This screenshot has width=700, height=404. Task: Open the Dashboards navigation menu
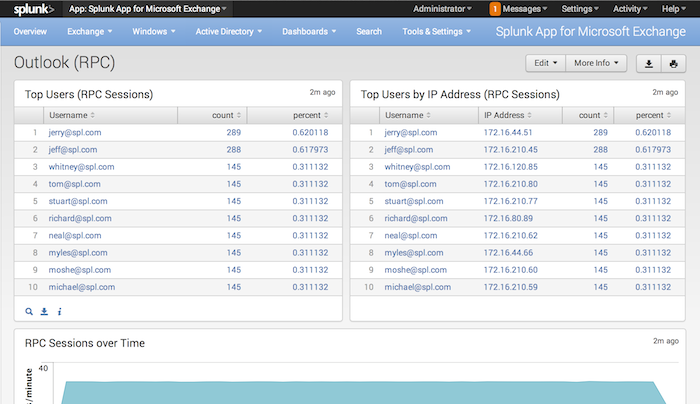309,32
